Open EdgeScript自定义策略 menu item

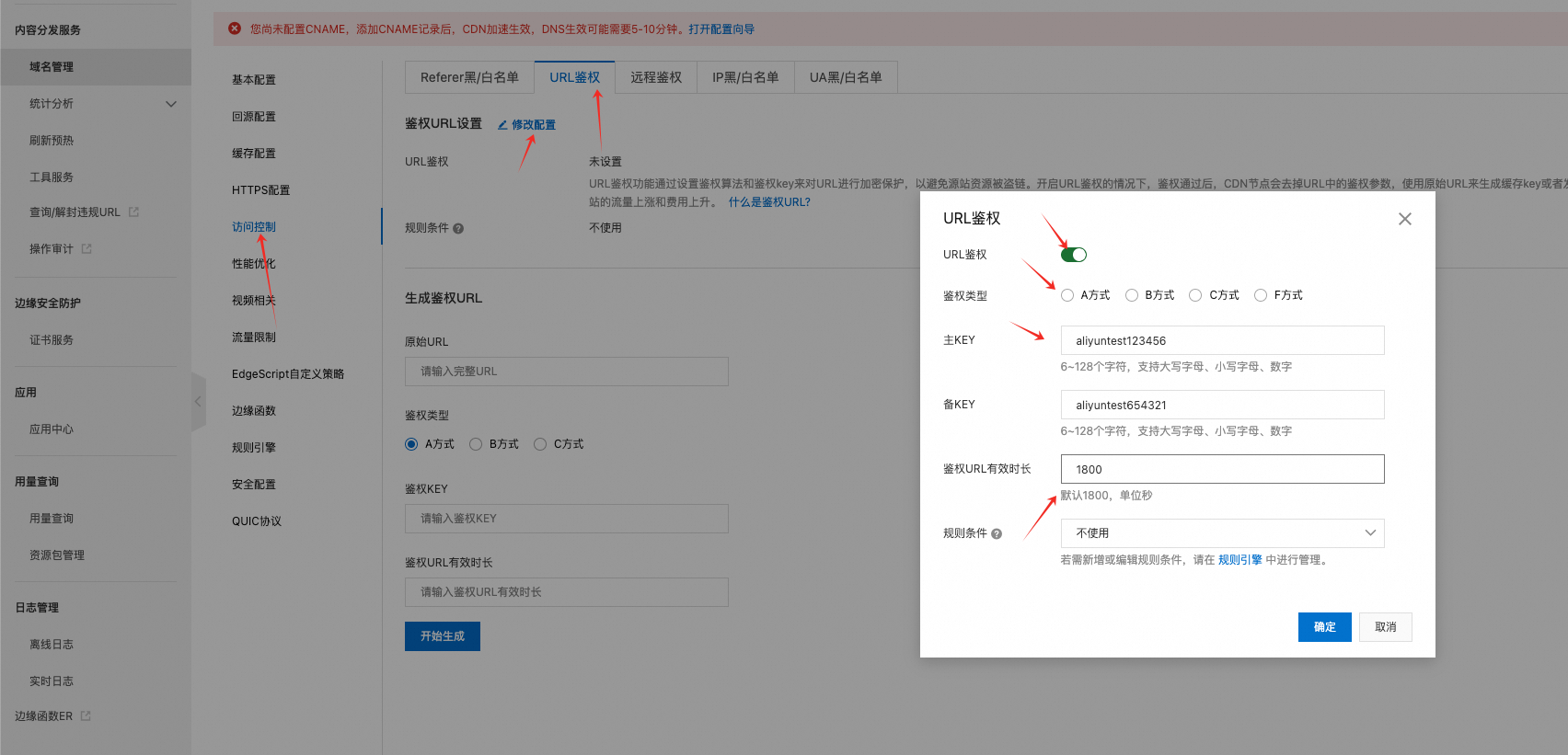[288, 374]
